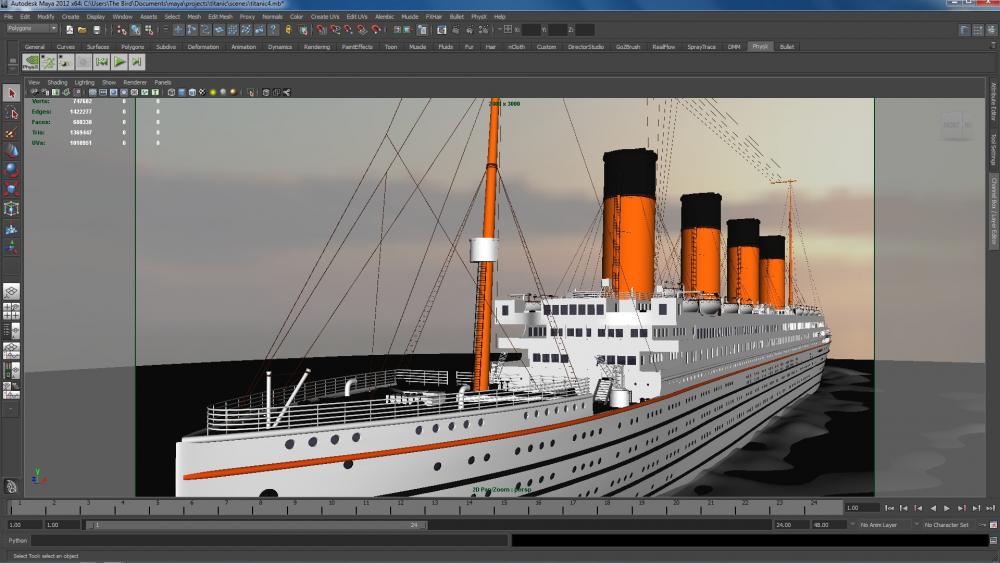The image size is (1000, 563).
Task: Open scene using the folder icon
Action: point(83,29)
